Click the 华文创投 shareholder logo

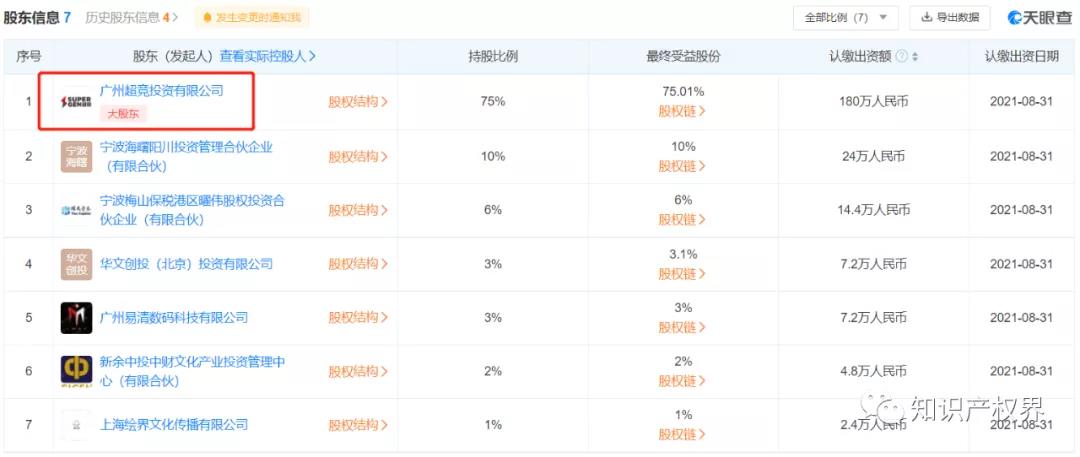76,264
